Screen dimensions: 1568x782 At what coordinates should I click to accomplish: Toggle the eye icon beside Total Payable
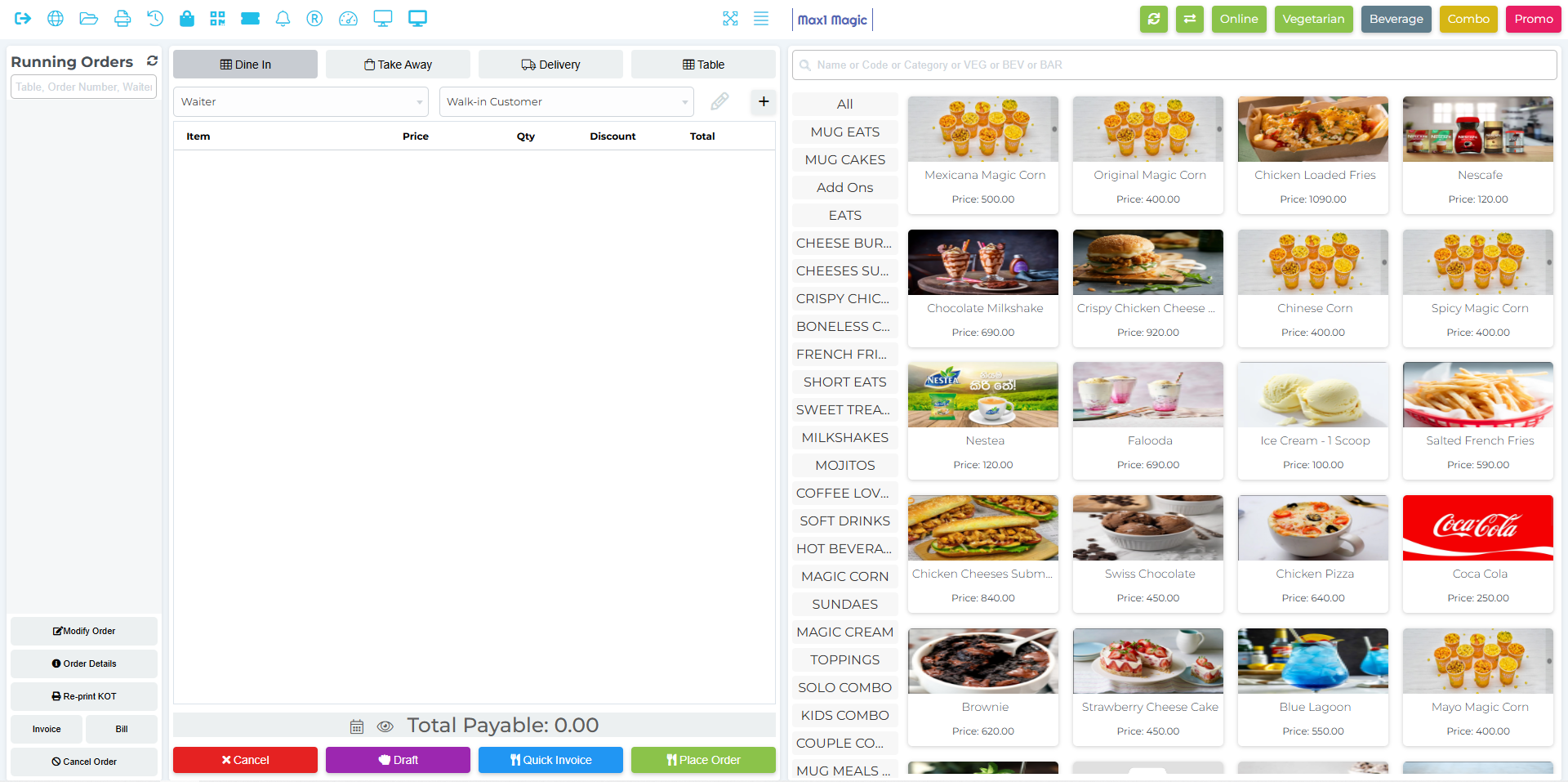tap(385, 726)
